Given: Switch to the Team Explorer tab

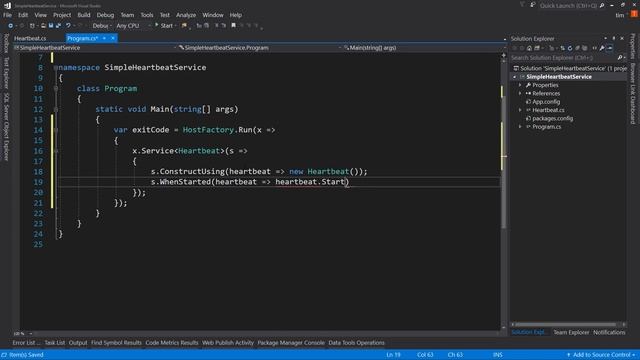Looking at the screenshot, I should pos(571,332).
